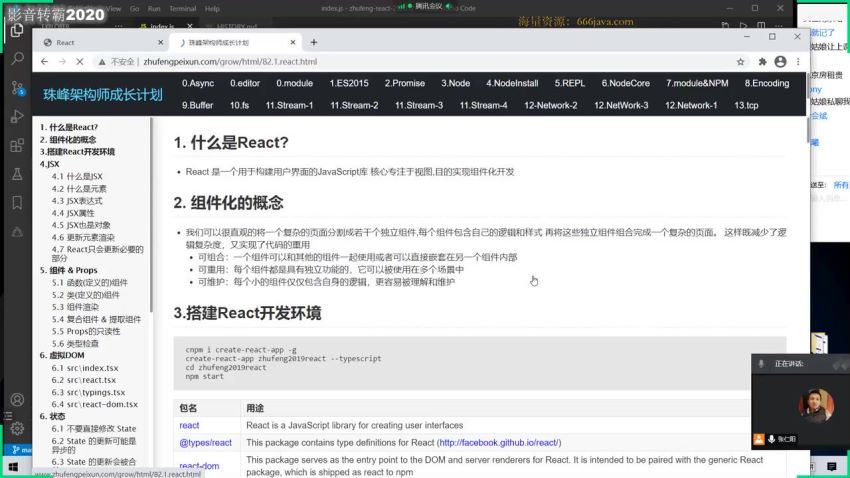Click the sidebar table-of-contents scrollbar

point(151,214)
